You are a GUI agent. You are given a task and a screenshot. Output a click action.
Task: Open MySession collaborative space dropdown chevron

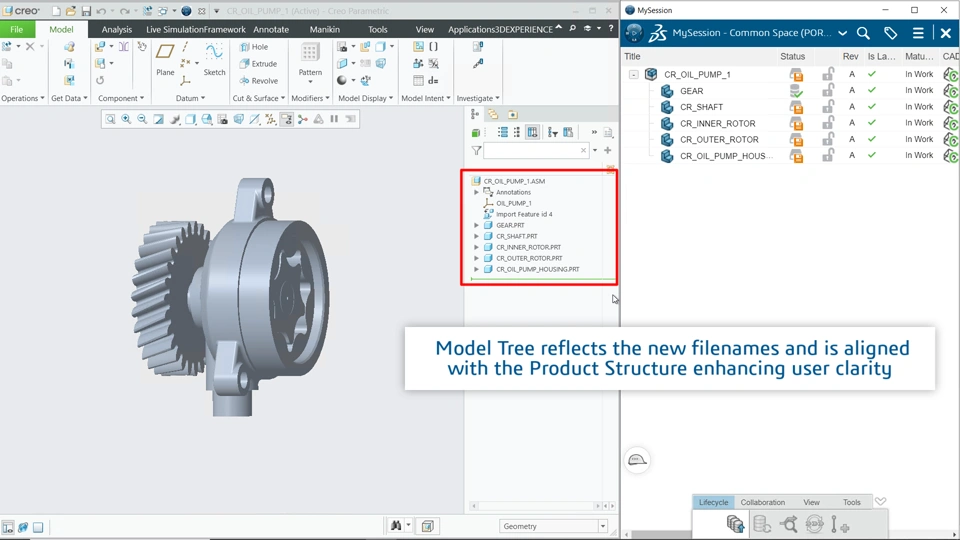pos(842,33)
